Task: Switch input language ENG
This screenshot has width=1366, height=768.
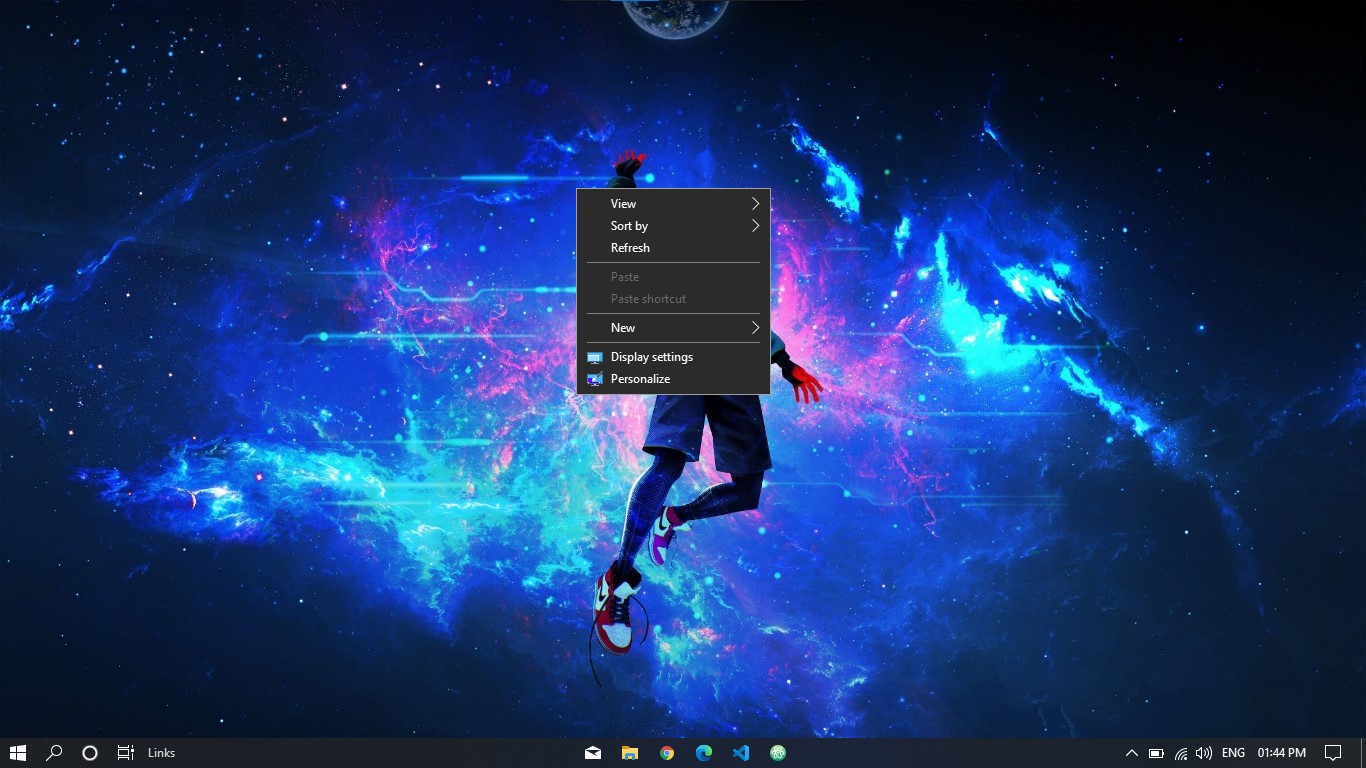Action: click(x=1233, y=753)
